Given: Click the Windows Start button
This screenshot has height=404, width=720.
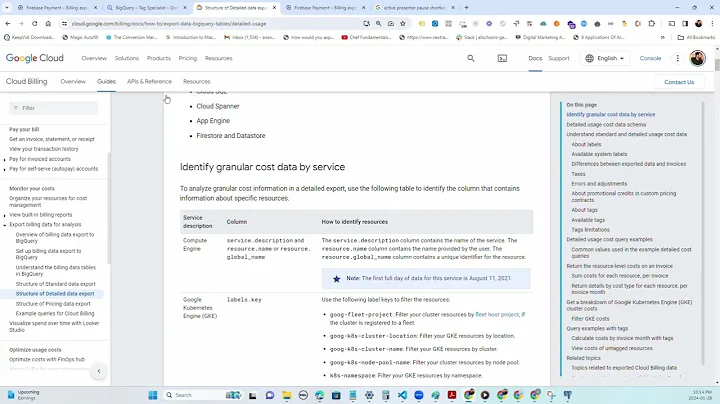Looking at the screenshot, I should tap(153, 395).
